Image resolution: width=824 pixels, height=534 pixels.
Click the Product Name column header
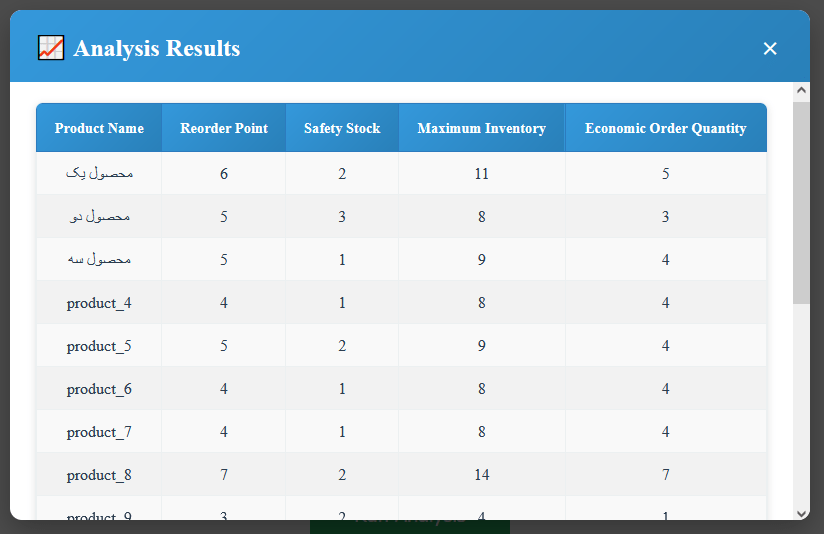coord(99,128)
